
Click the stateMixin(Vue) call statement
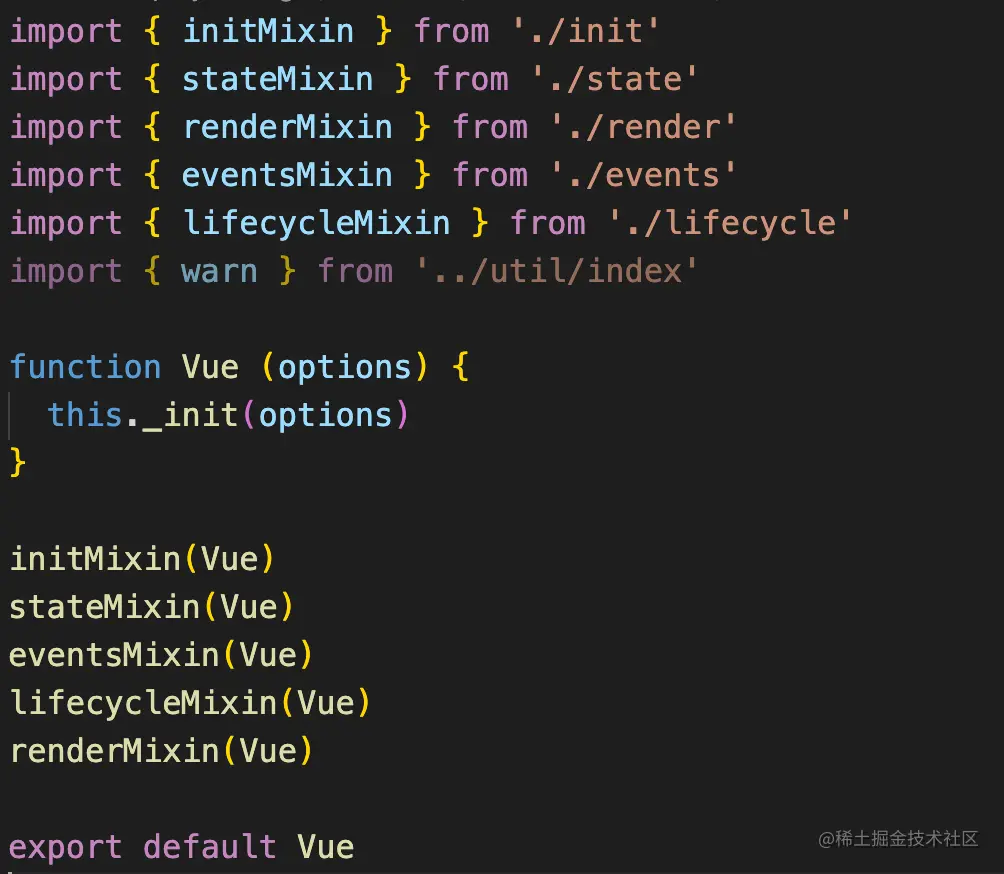pos(151,607)
